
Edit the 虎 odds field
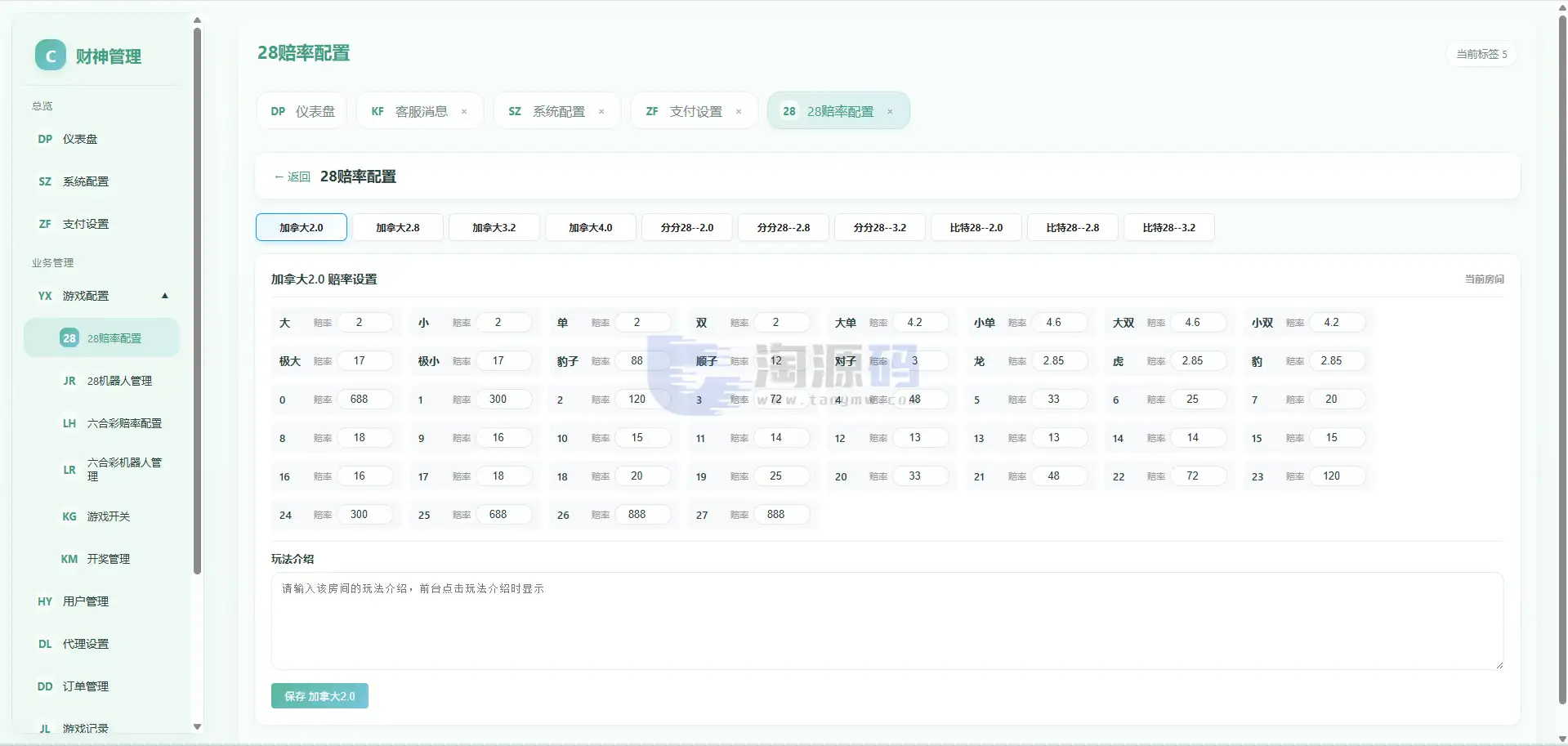[1199, 361]
